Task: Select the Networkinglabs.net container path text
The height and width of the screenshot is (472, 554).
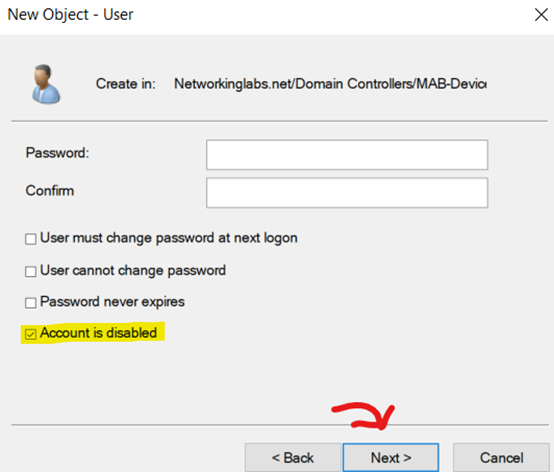Action: 330,84
